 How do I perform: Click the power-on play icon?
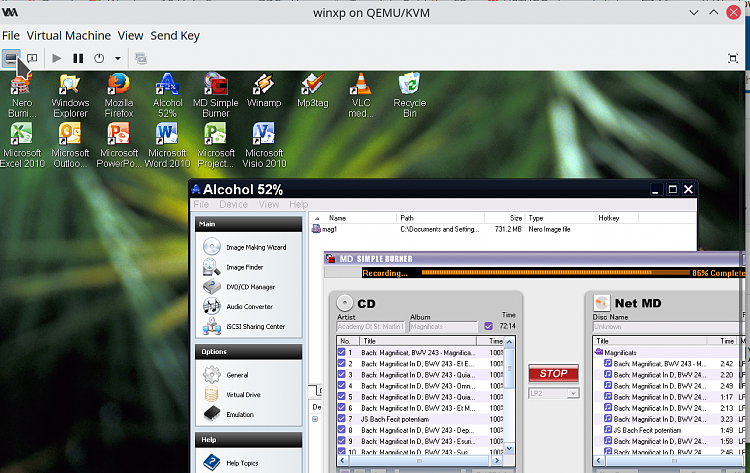(57, 58)
